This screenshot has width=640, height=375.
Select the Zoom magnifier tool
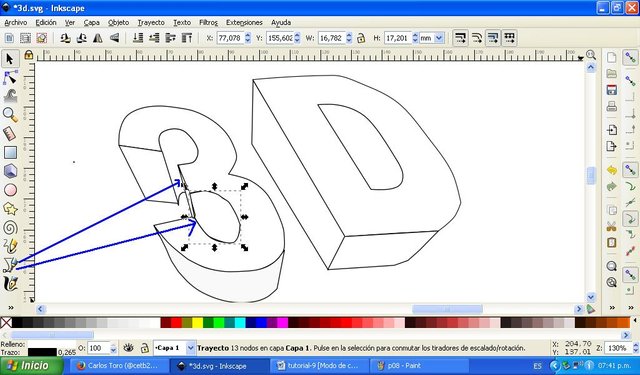point(10,115)
